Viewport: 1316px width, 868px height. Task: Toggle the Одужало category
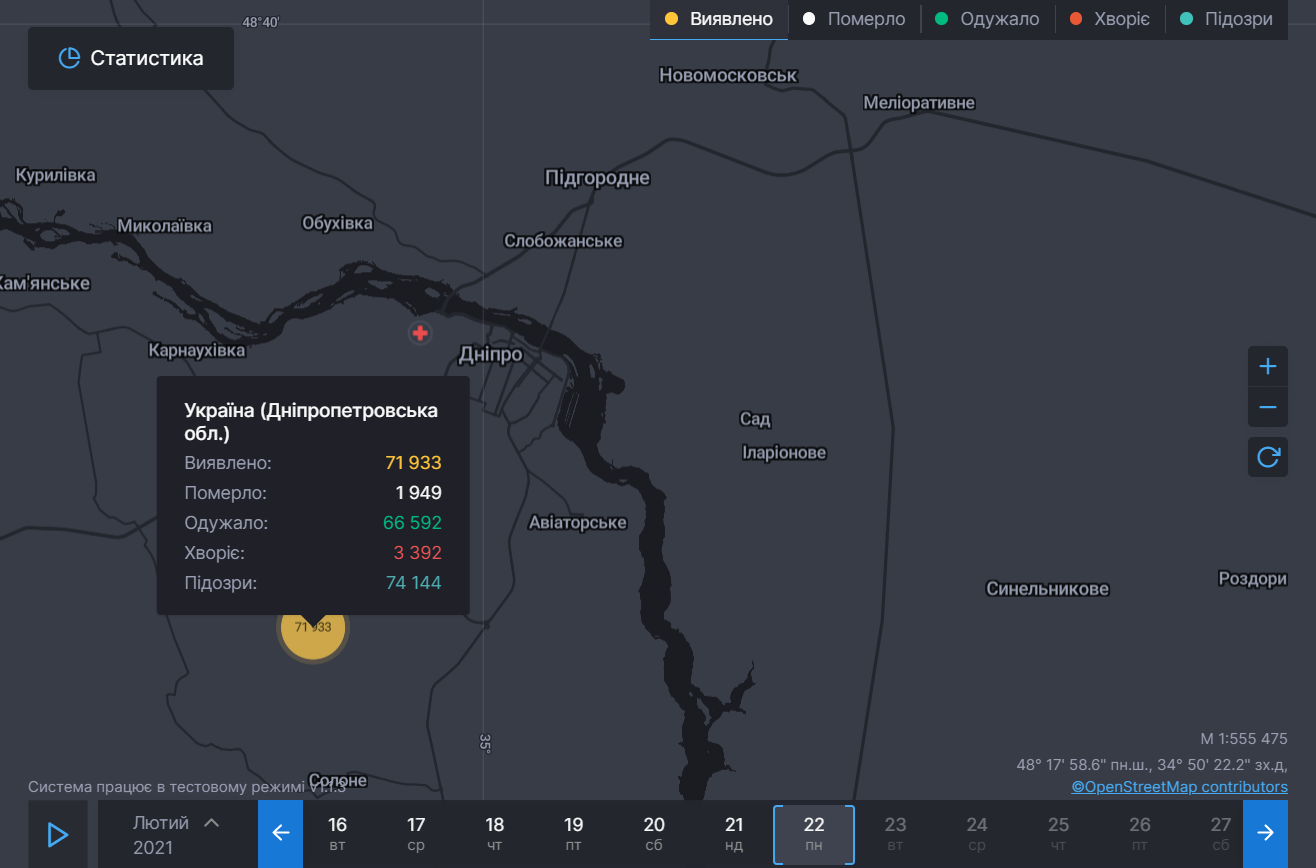click(987, 19)
